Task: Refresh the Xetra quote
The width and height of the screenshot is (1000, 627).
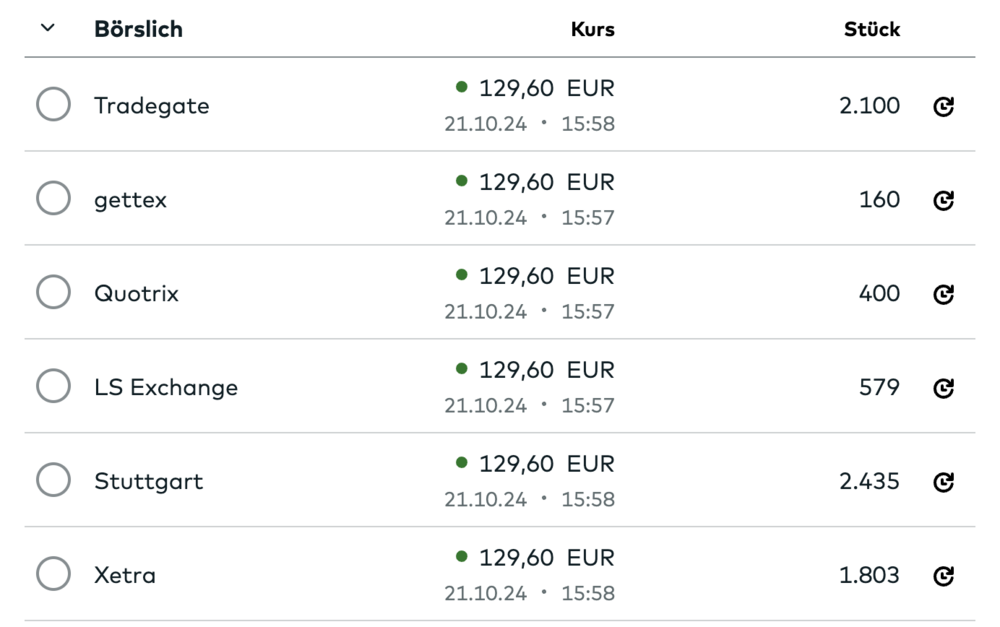Action: (x=943, y=576)
